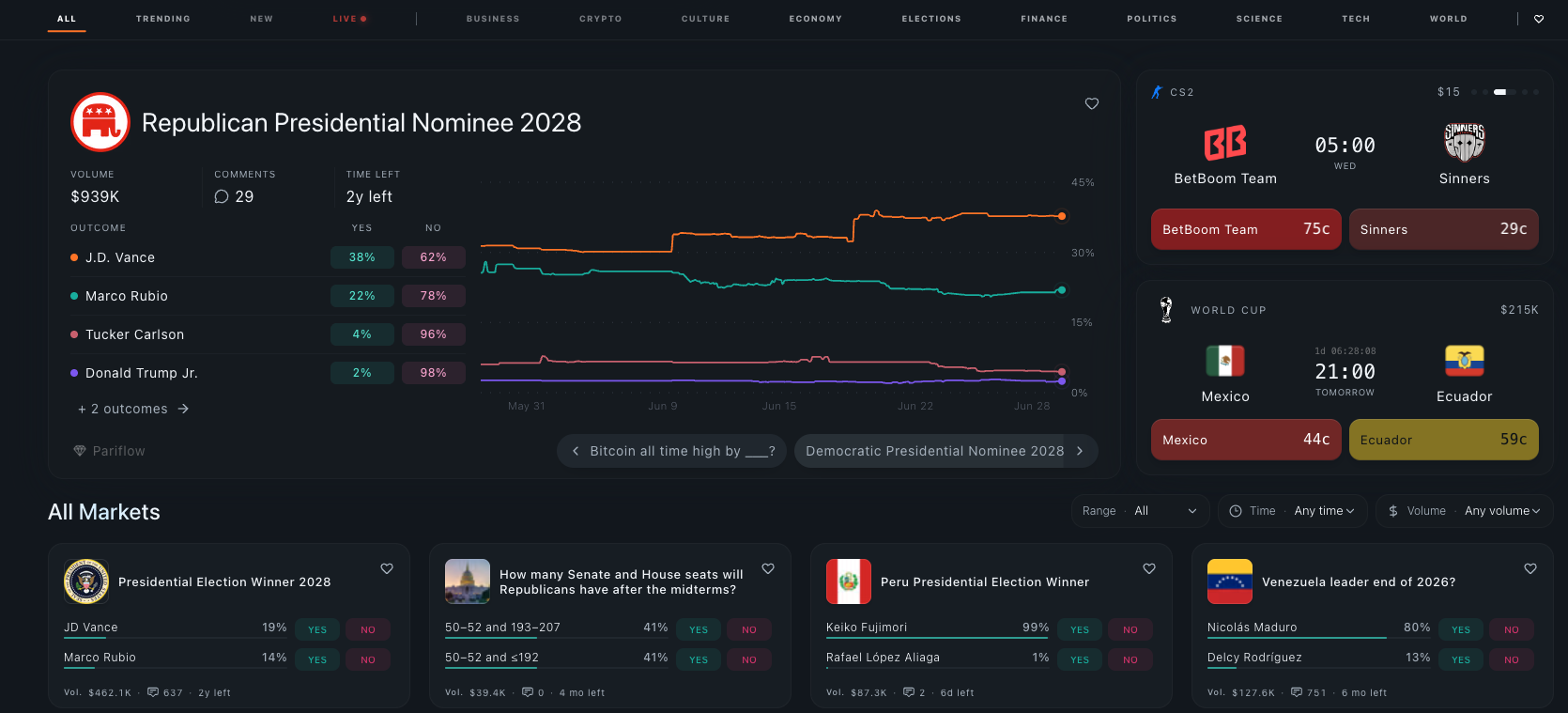This screenshot has width=1568, height=713.
Task: Click the Ecuador flag icon
Action: 1465,361
